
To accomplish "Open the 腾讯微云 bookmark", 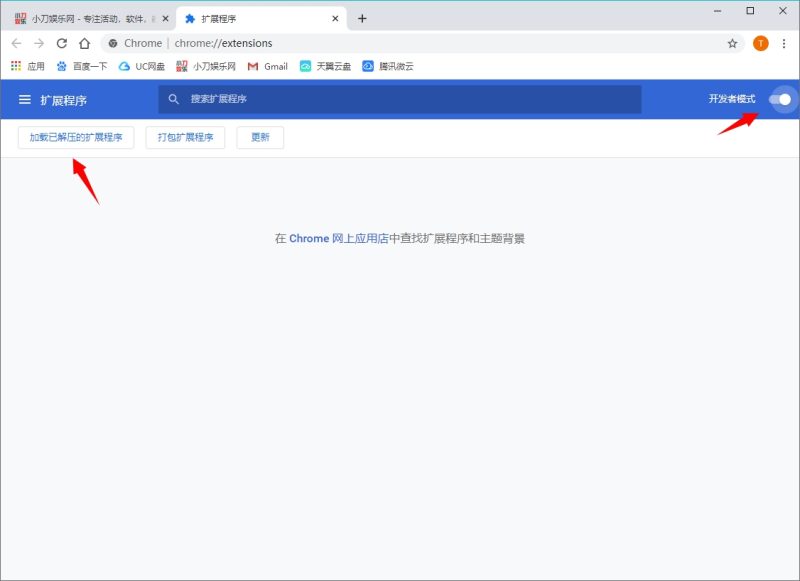I will click(388, 68).
